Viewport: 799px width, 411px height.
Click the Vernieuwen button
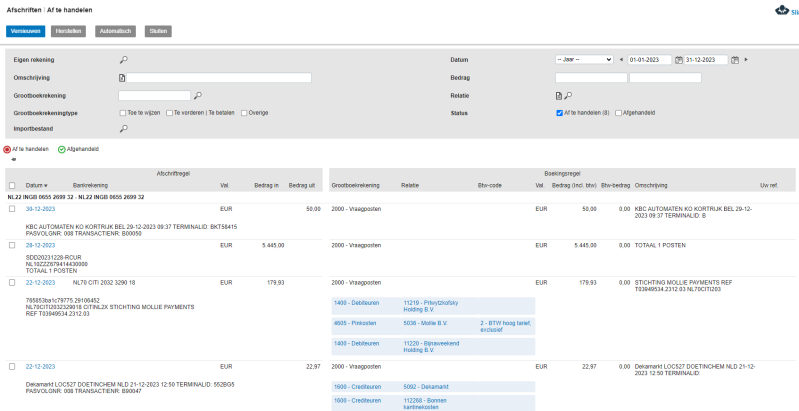pos(25,31)
